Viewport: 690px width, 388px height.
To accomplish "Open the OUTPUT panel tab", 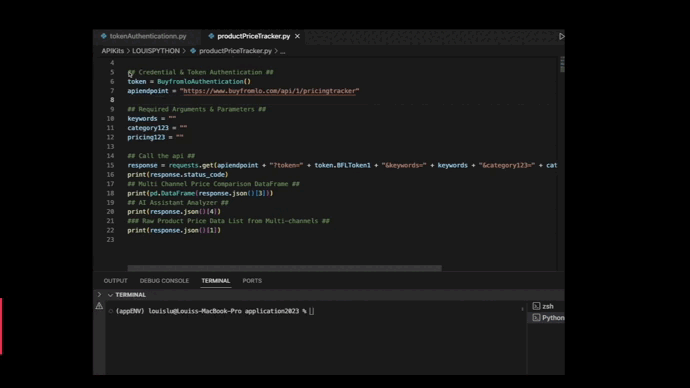I will 115,281.
